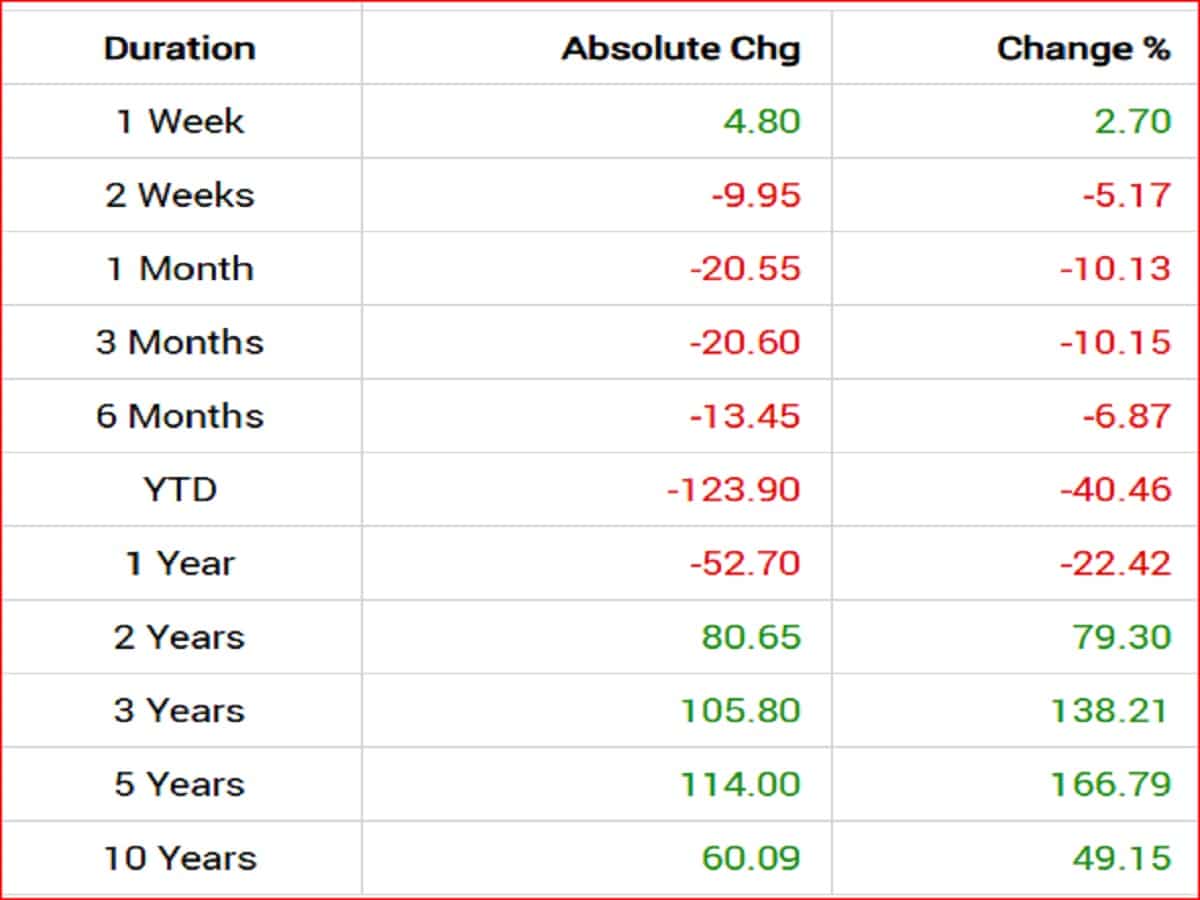Select the -40.46 YTD change percent
This screenshot has height=900, width=1200.
[1117, 489]
